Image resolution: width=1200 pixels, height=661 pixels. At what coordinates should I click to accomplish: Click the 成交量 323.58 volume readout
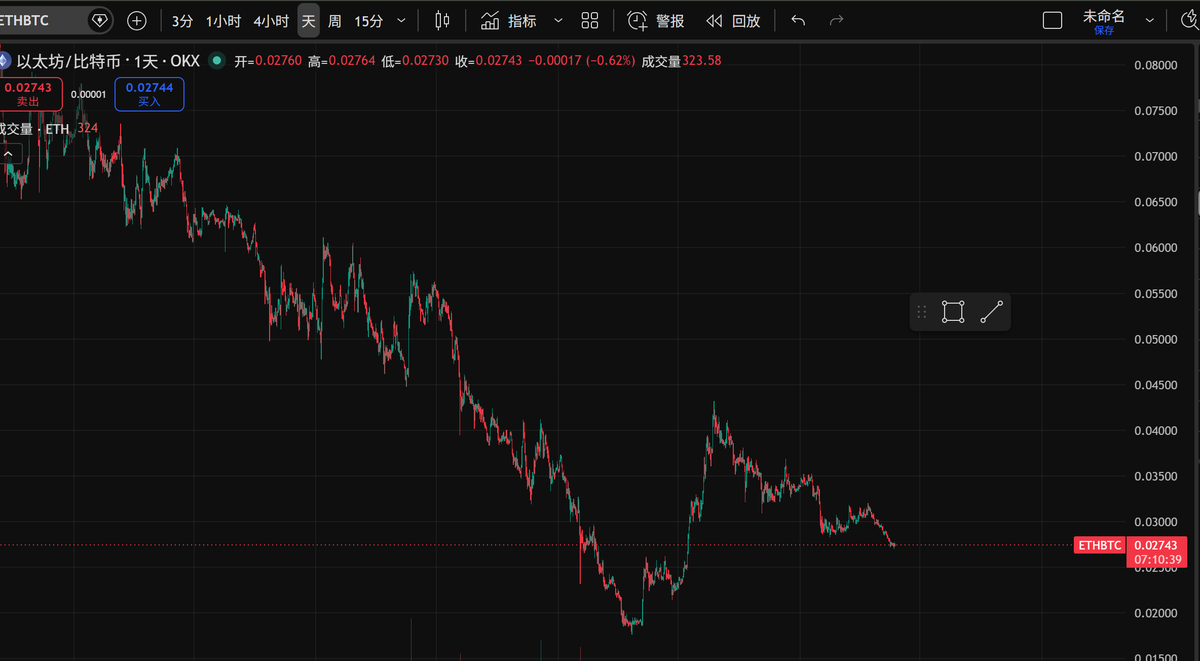681,61
